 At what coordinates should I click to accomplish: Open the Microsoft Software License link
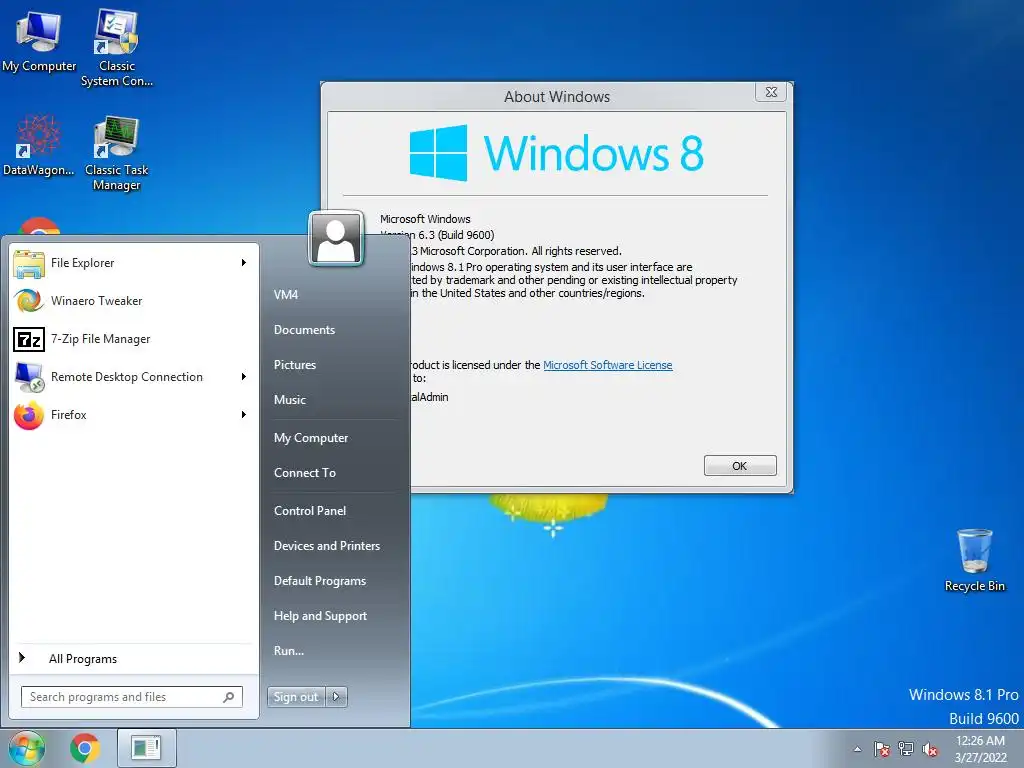click(607, 365)
